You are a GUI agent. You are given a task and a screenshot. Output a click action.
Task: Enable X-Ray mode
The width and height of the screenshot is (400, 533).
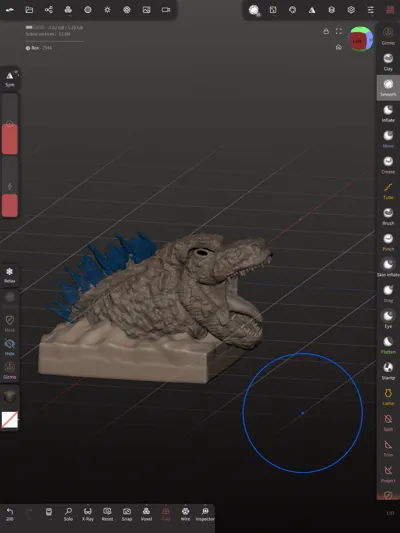(88, 514)
